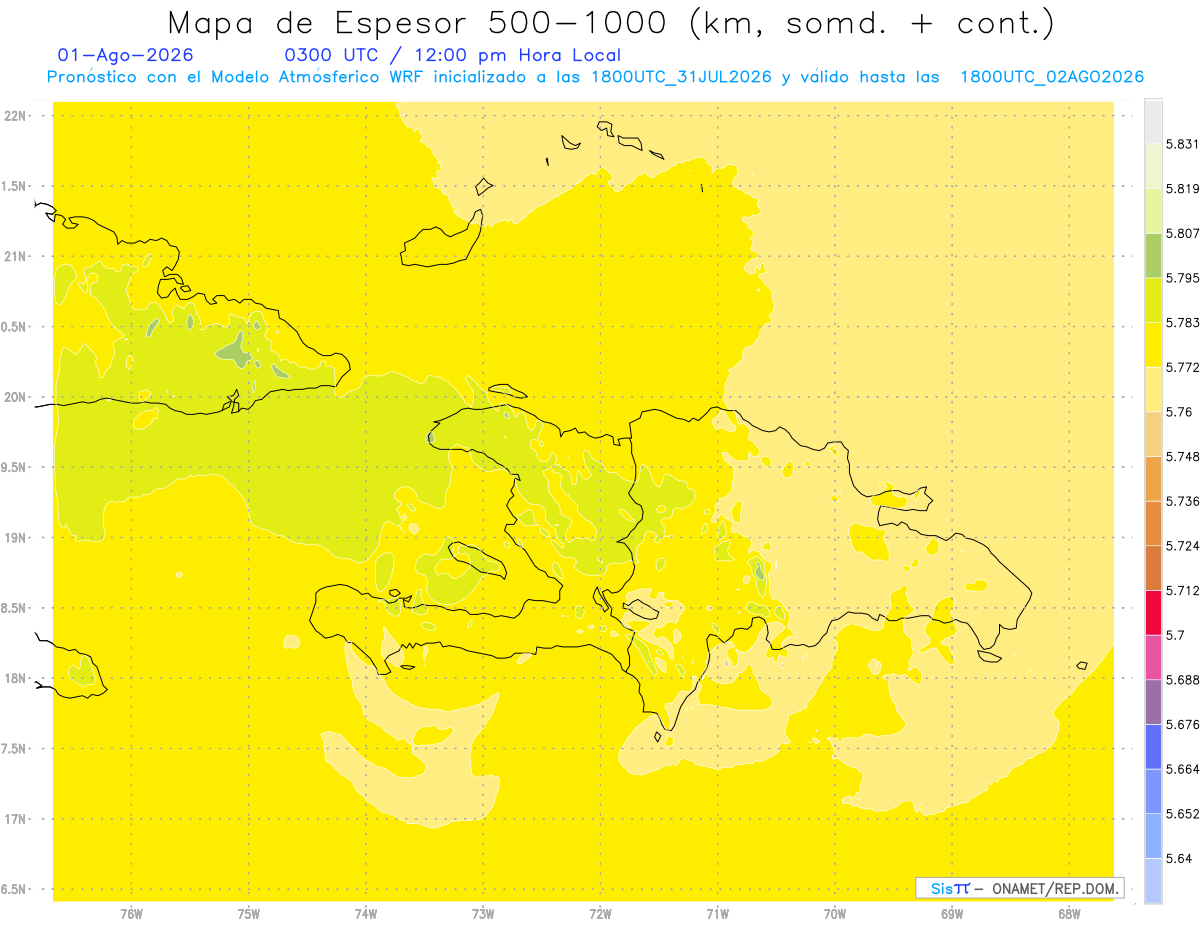Click the latitude label "20N"

tap(15, 397)
